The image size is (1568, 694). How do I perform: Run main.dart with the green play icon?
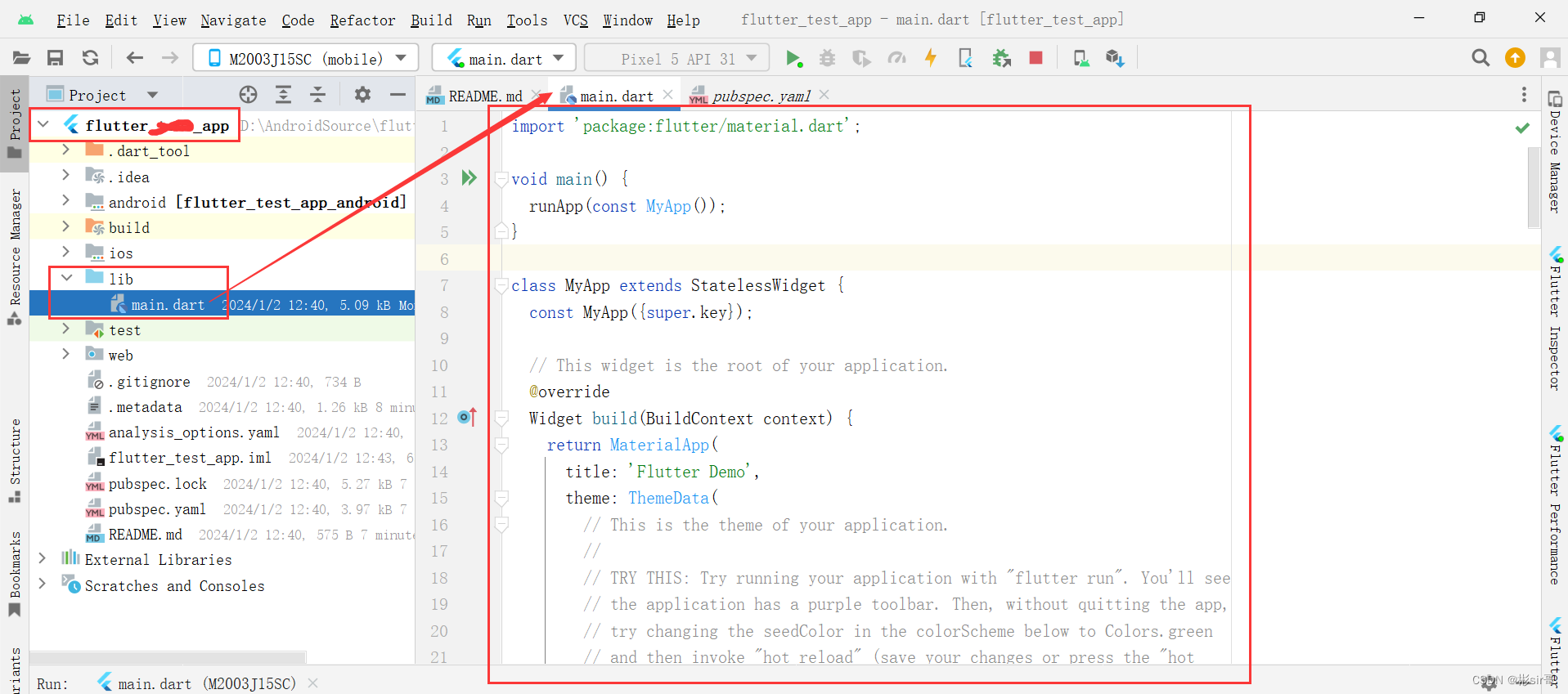coord(793,58)
